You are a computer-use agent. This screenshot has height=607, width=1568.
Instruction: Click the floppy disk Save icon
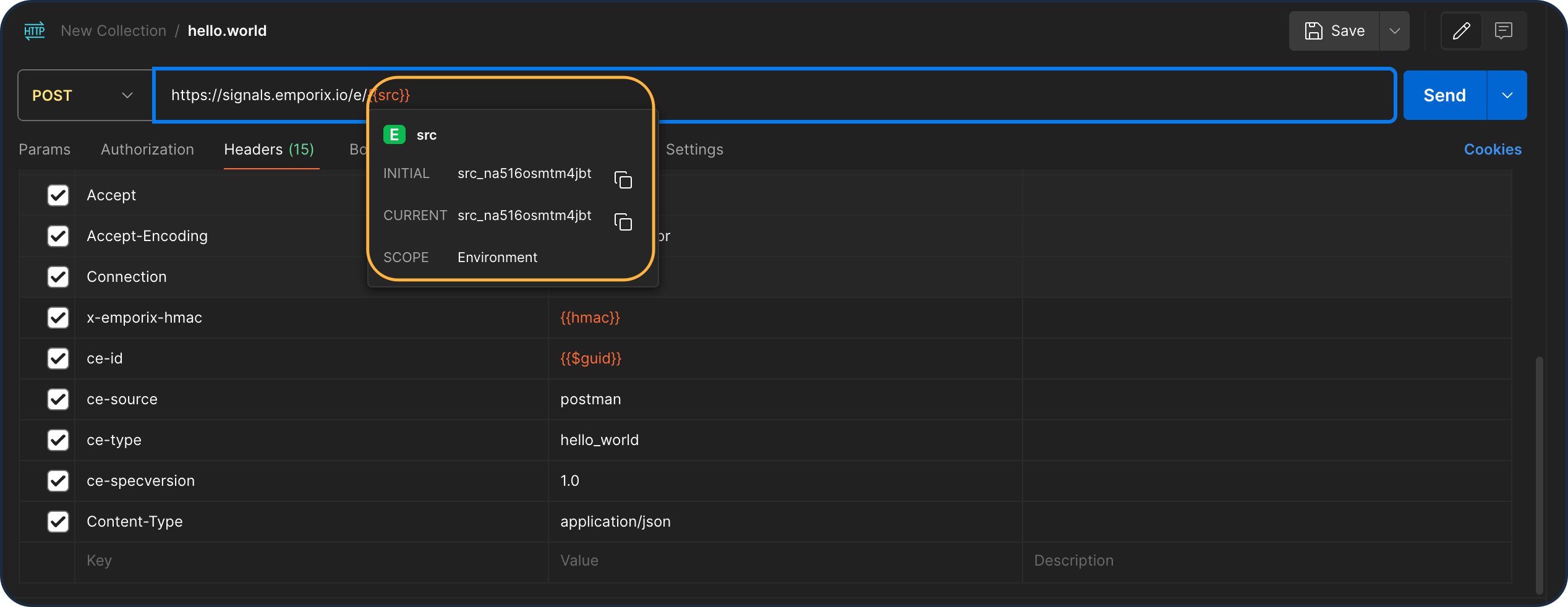[x=1313, y=31]
